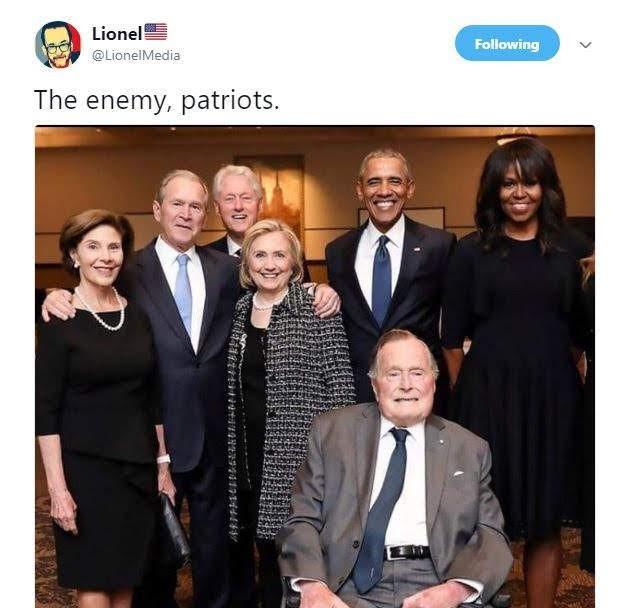Screen dimensions: 628x608
Task: Click the word 'patriots' in the tweet
Action: [227, 100]
